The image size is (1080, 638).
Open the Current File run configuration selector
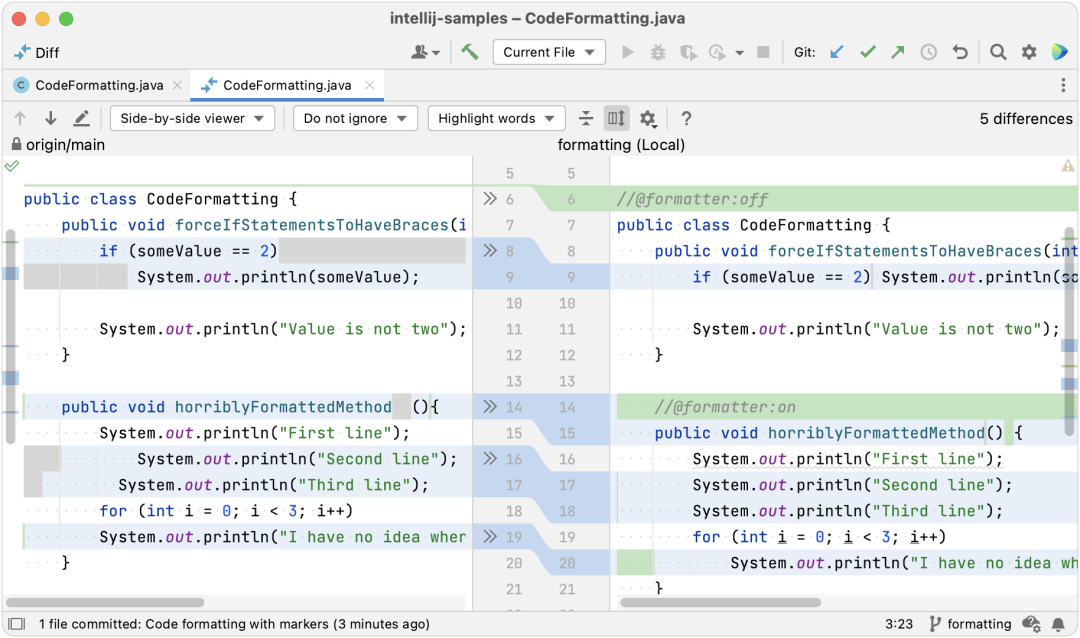(x=549, y=52)
